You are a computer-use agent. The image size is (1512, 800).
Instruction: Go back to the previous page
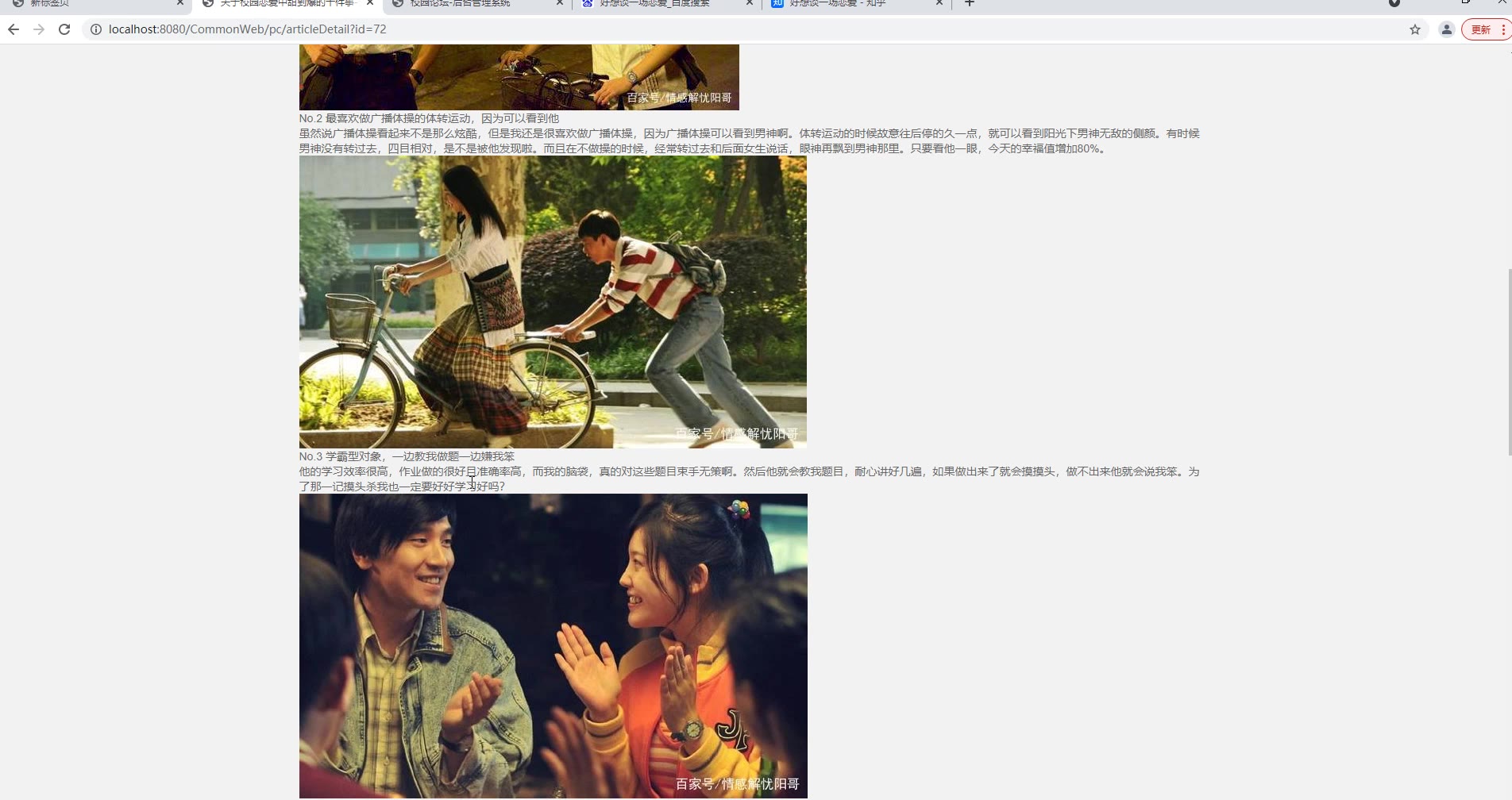13,29
